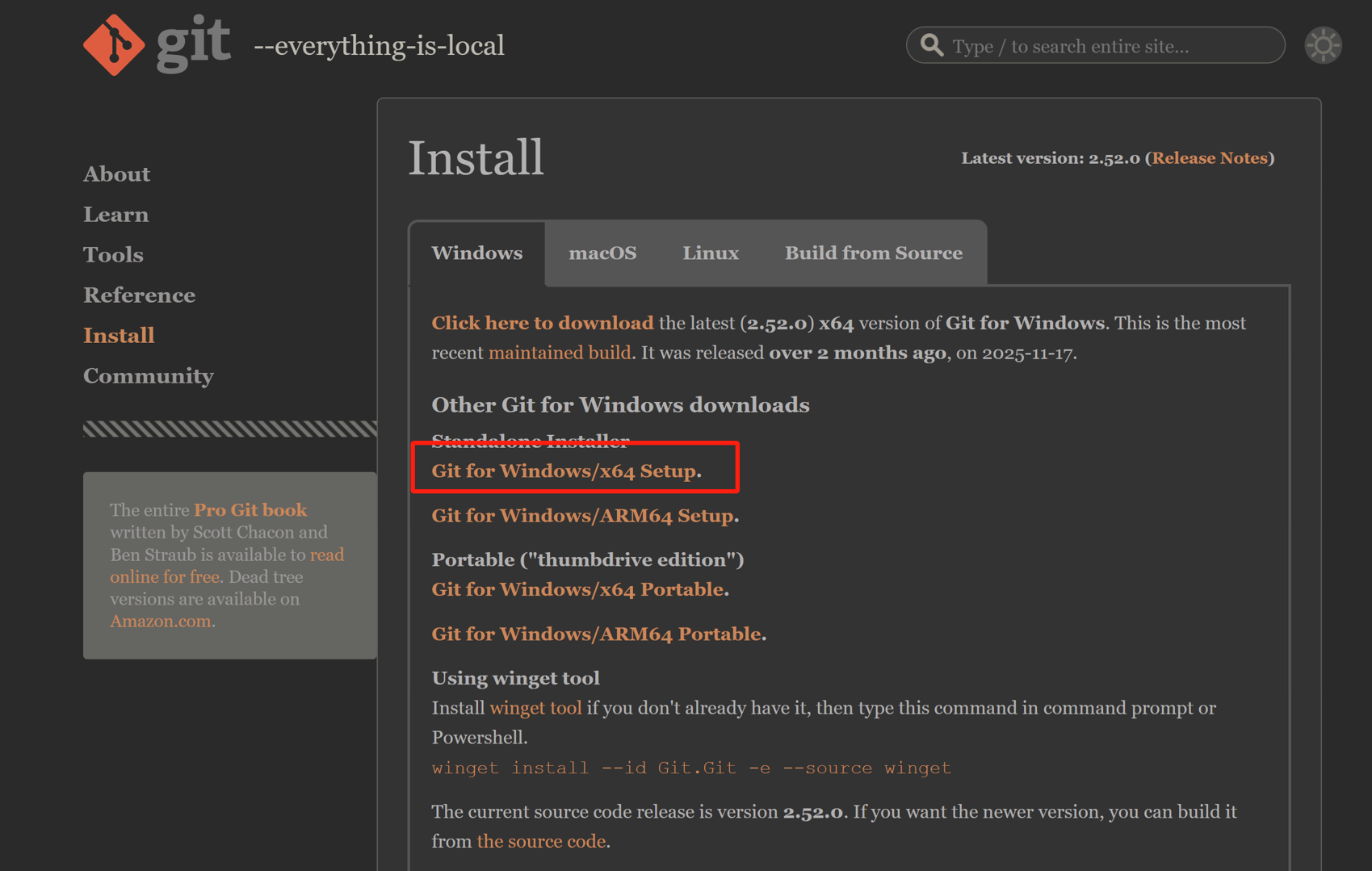Click the 'Other Git for Windows downloads' heading
The image size is (1372, 871).
point(620,404)
